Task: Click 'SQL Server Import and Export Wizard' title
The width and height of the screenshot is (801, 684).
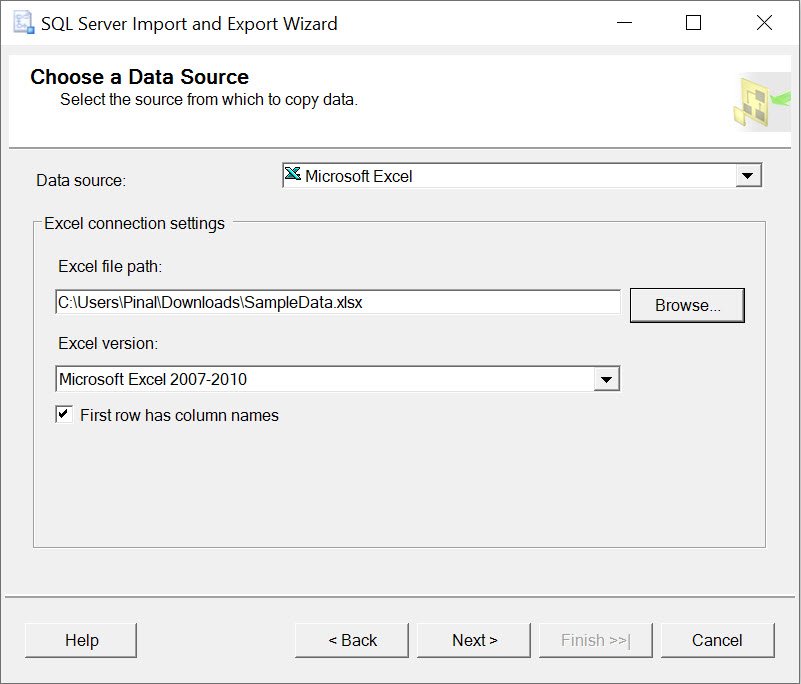Action: point(189,24)
